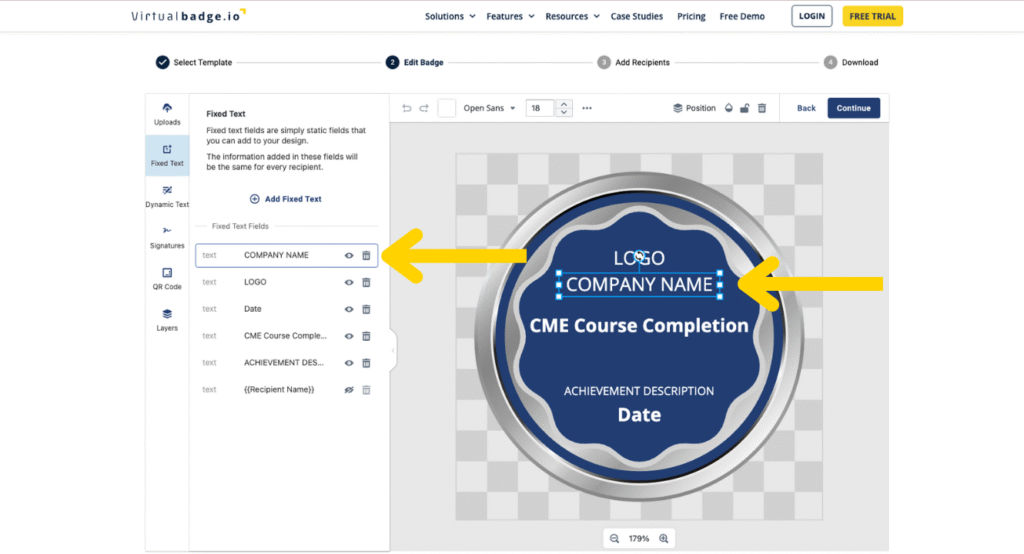This screenshot has height=554, width=1024.
Task: Click the undo arrow in toolbar
Action: (406, 108)
